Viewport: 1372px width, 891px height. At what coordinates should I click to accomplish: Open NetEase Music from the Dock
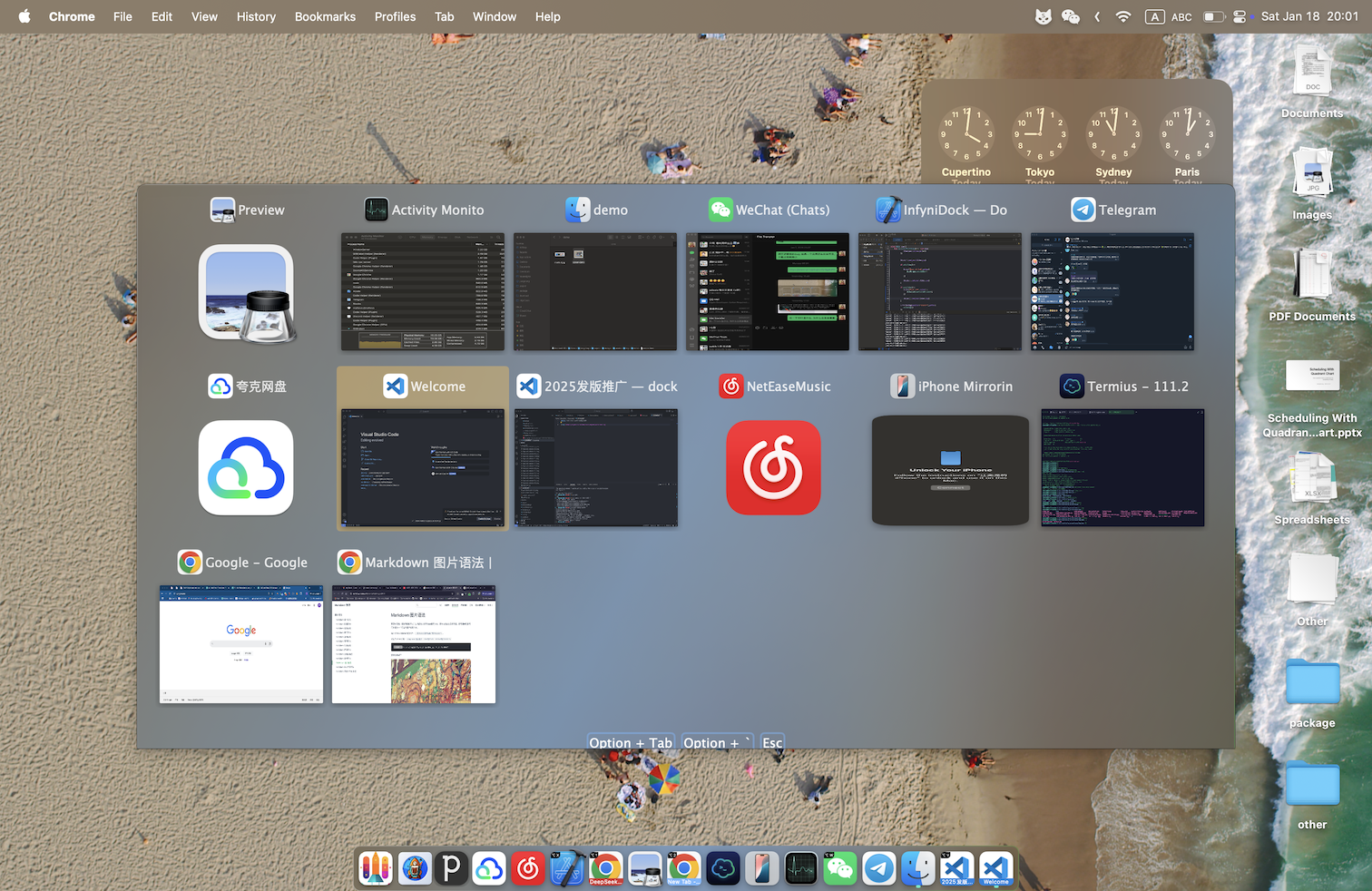click(528, 868)
